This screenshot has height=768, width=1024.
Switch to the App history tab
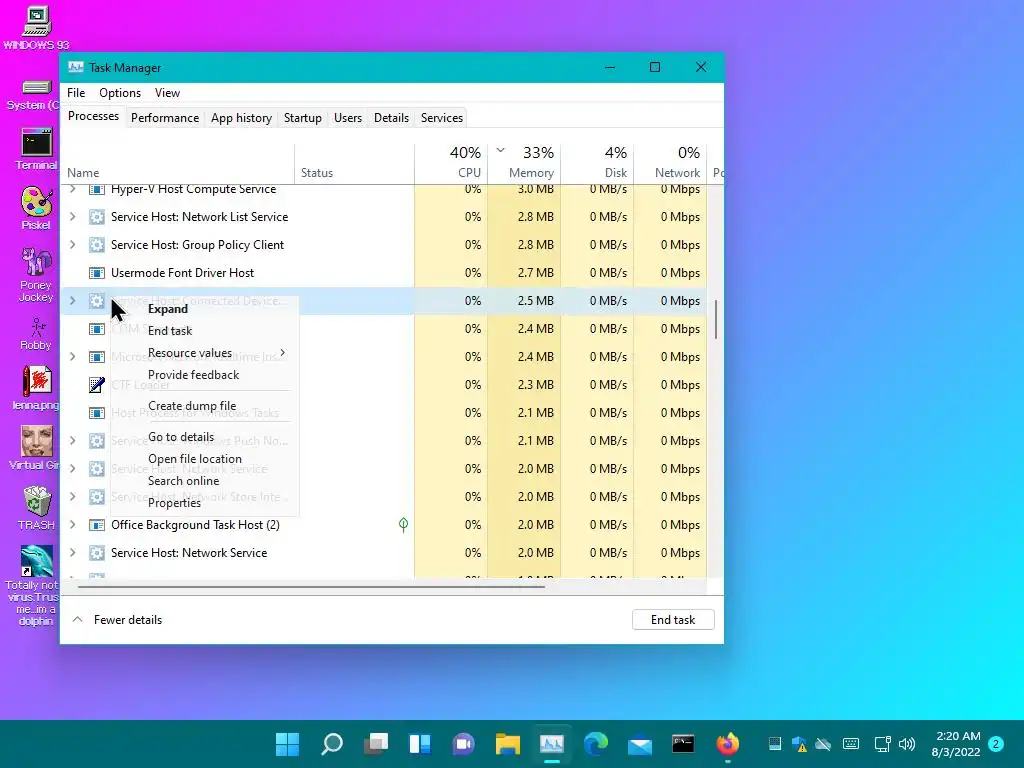tap(241, 118)
